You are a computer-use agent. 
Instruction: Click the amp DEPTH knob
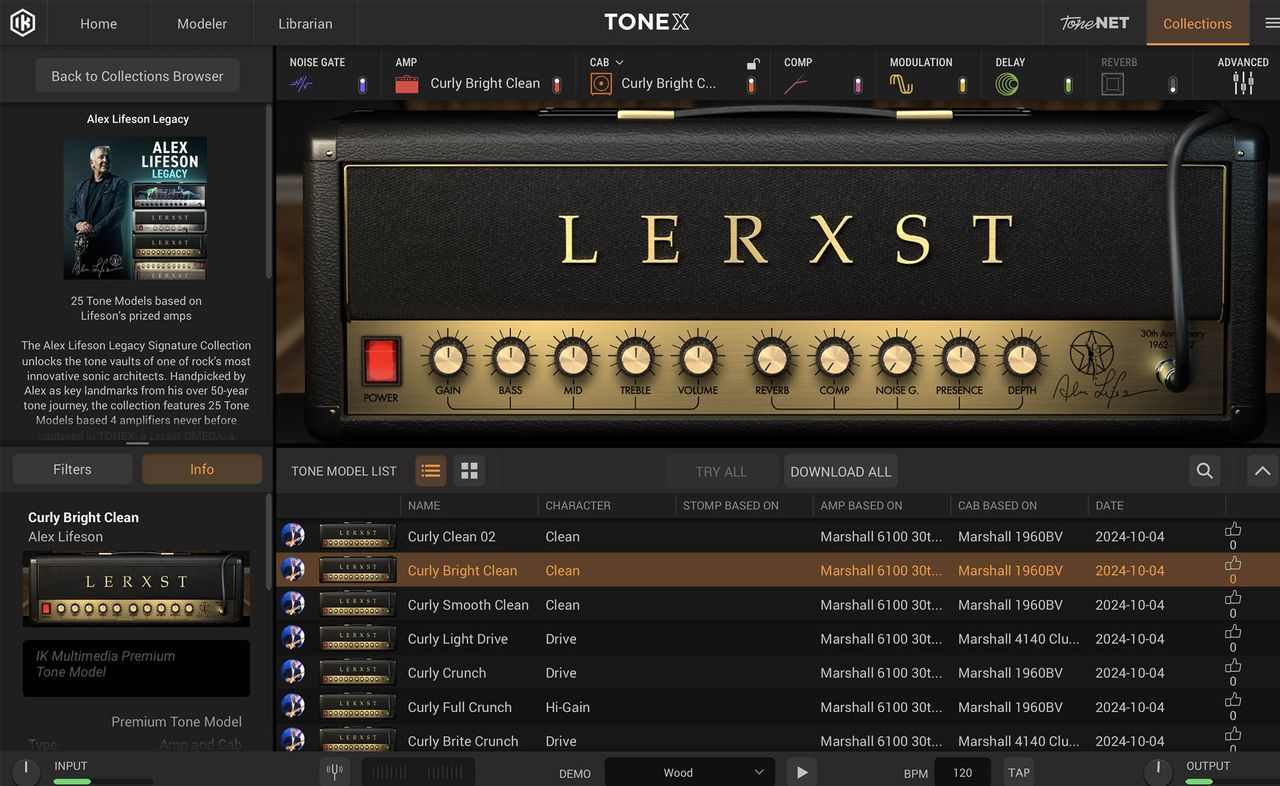click(1022, 359)
